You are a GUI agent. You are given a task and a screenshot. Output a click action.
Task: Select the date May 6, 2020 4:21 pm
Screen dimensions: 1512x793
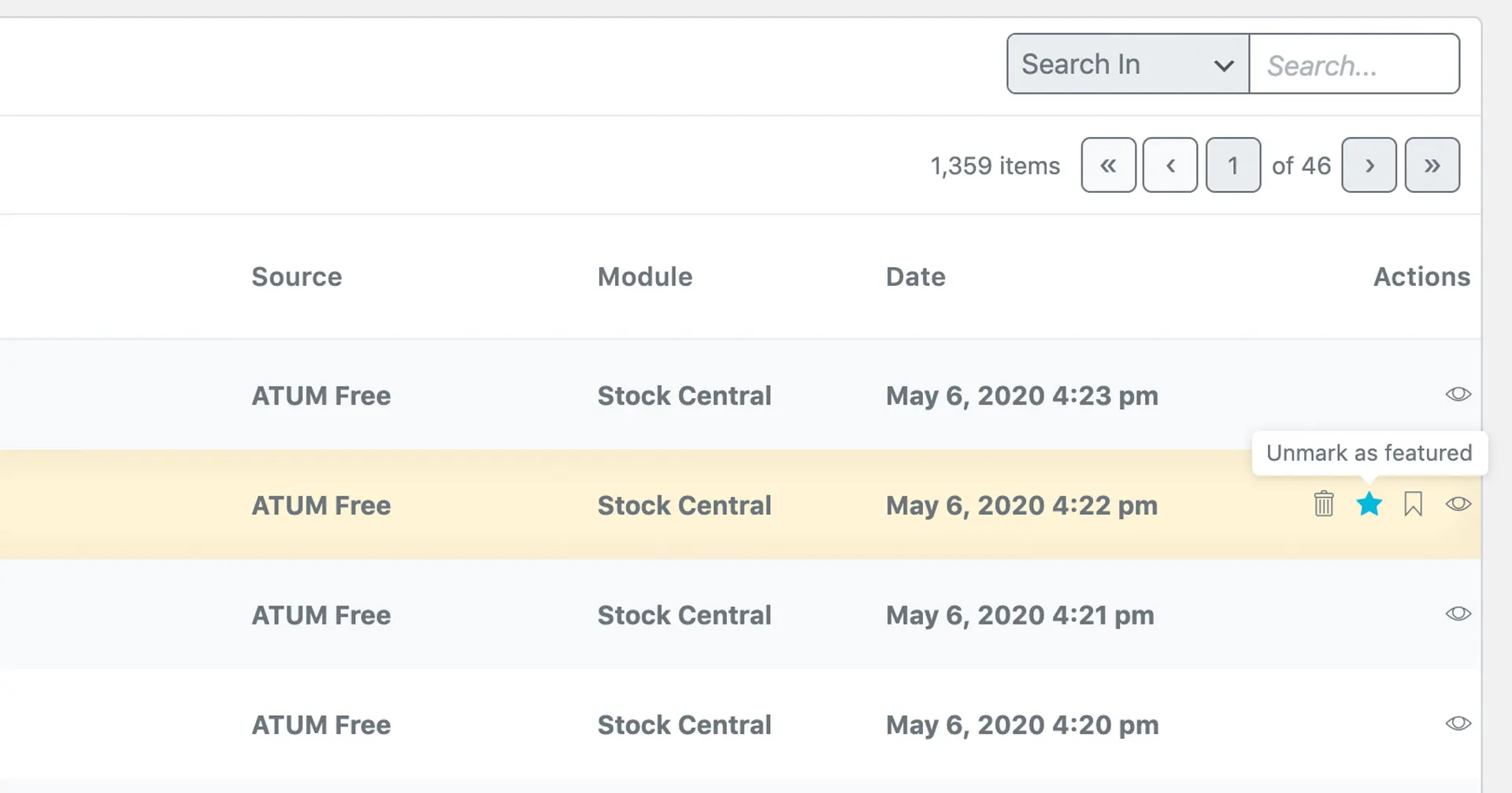pos(1020,615)
